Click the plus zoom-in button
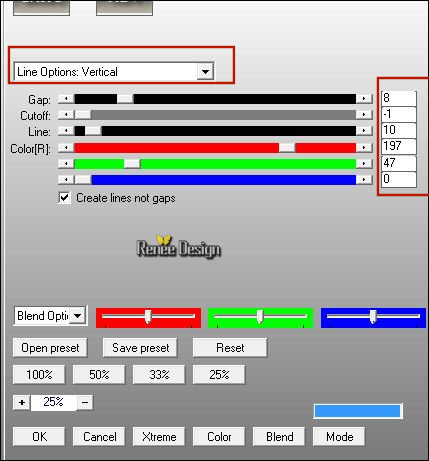The height and width of the screenshot is (461, 429). point(22,402)
